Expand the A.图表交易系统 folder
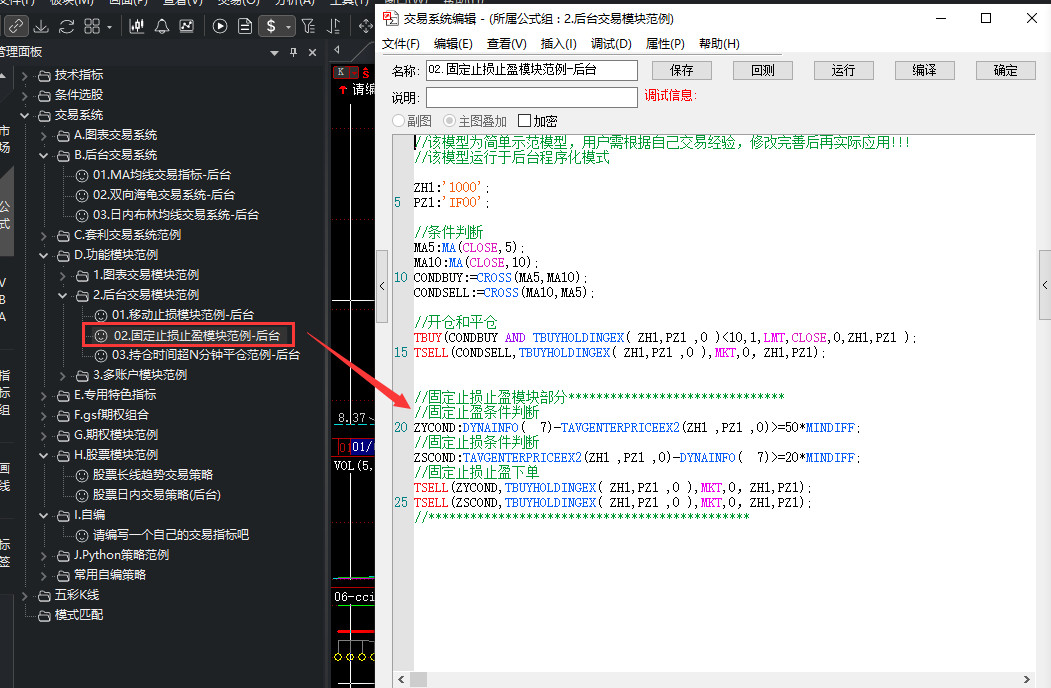Image resolution: width=1051 pixels, height=688 pixels. 44,136
